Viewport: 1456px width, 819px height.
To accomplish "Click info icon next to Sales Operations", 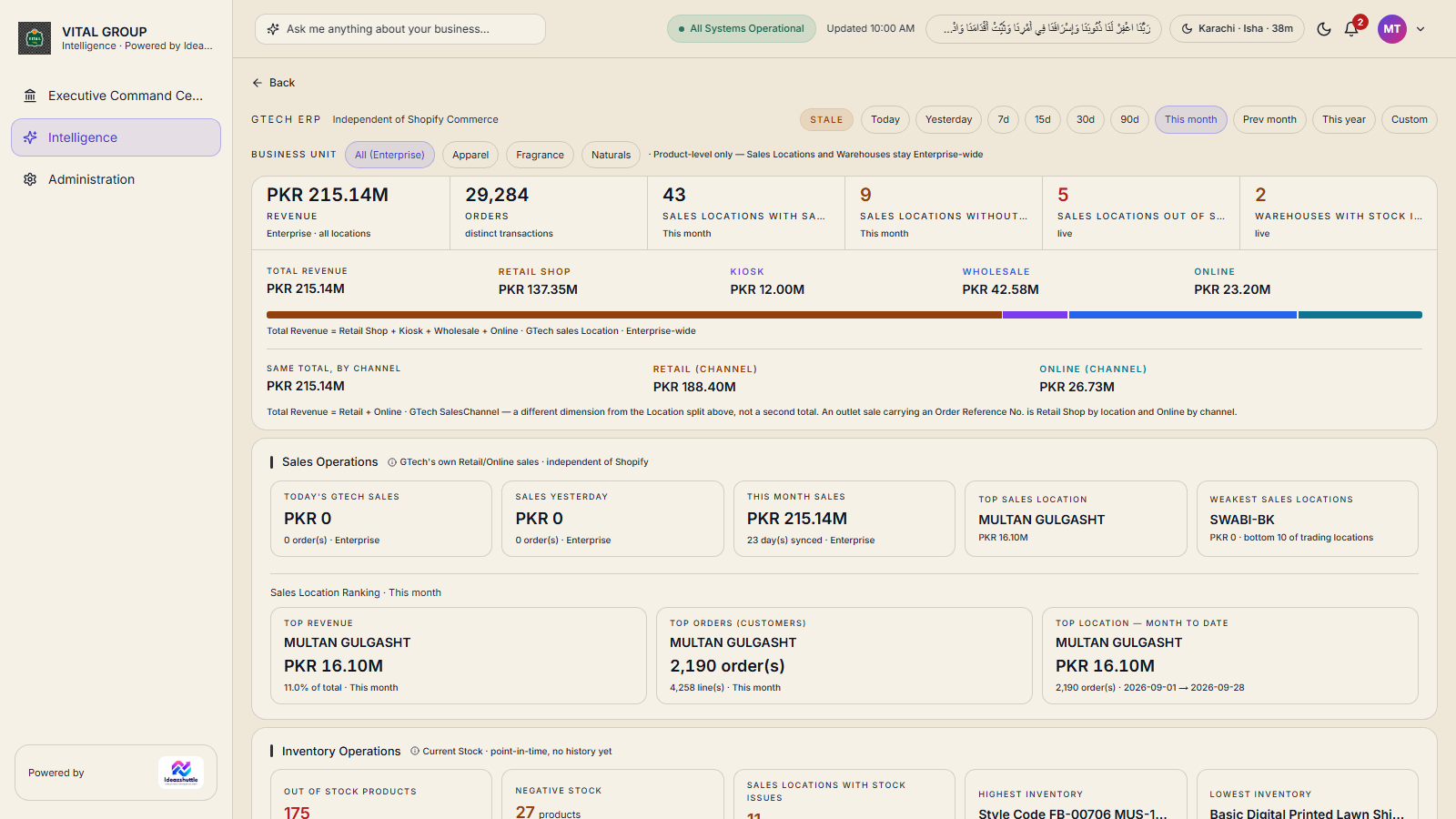I will point(392,462).
